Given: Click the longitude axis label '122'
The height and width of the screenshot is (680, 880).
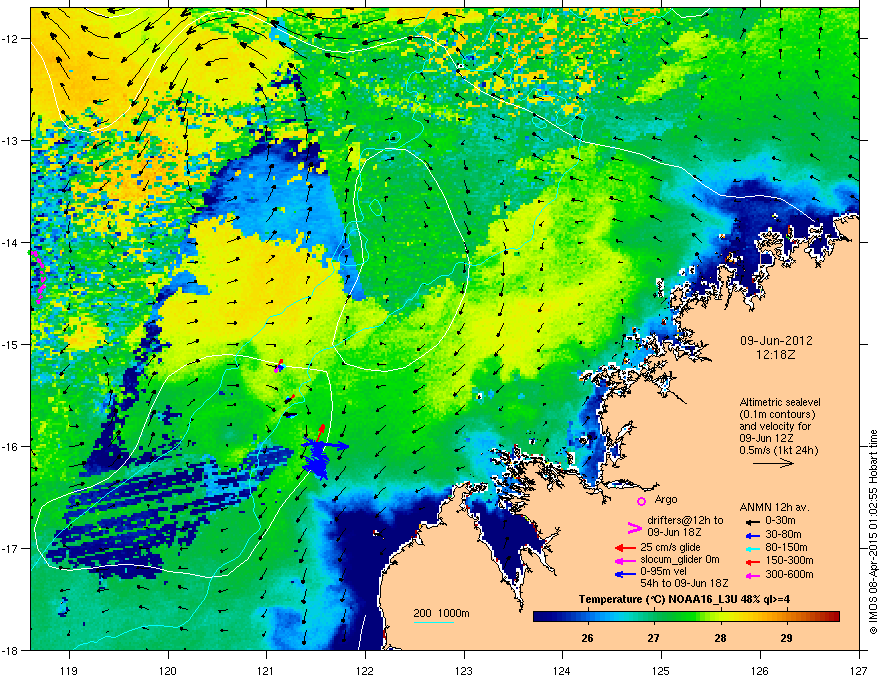Looking at the screenshot, I should 365,671.
